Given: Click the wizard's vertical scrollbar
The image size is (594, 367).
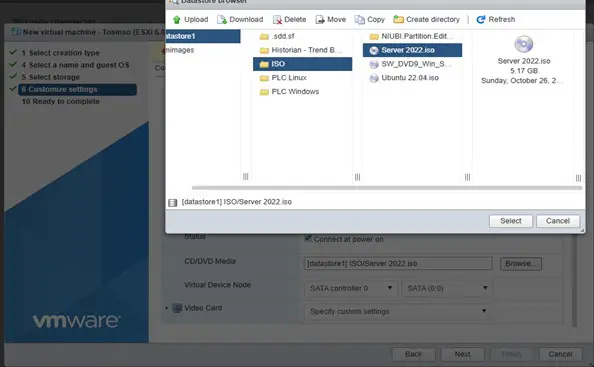Looking at the screenshot, I should click(x=574, y=280).
